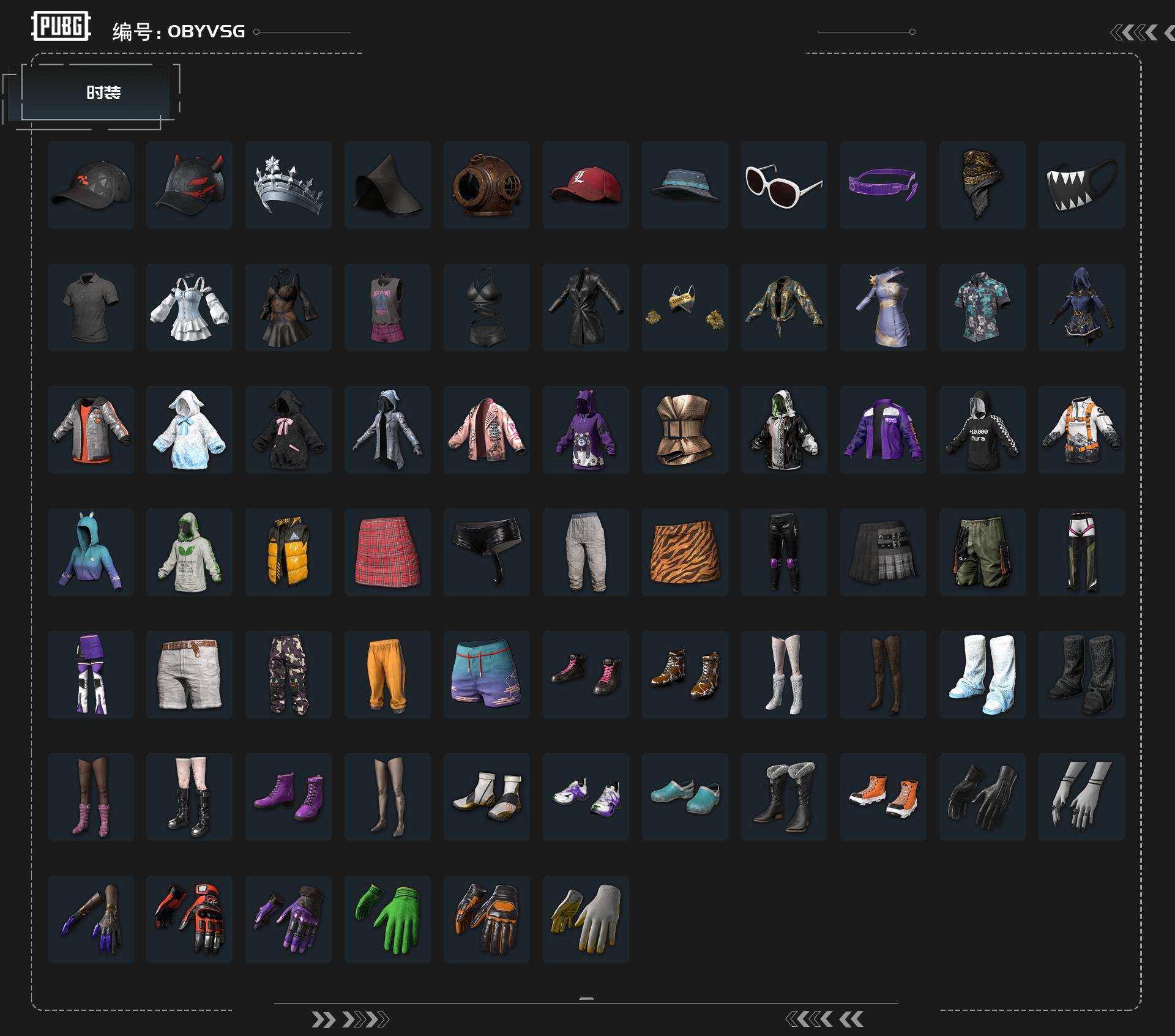This screenshot has width=1175, height=1036.
Task: Select the black leather trench coat
Action: click(x=586, y=307)
